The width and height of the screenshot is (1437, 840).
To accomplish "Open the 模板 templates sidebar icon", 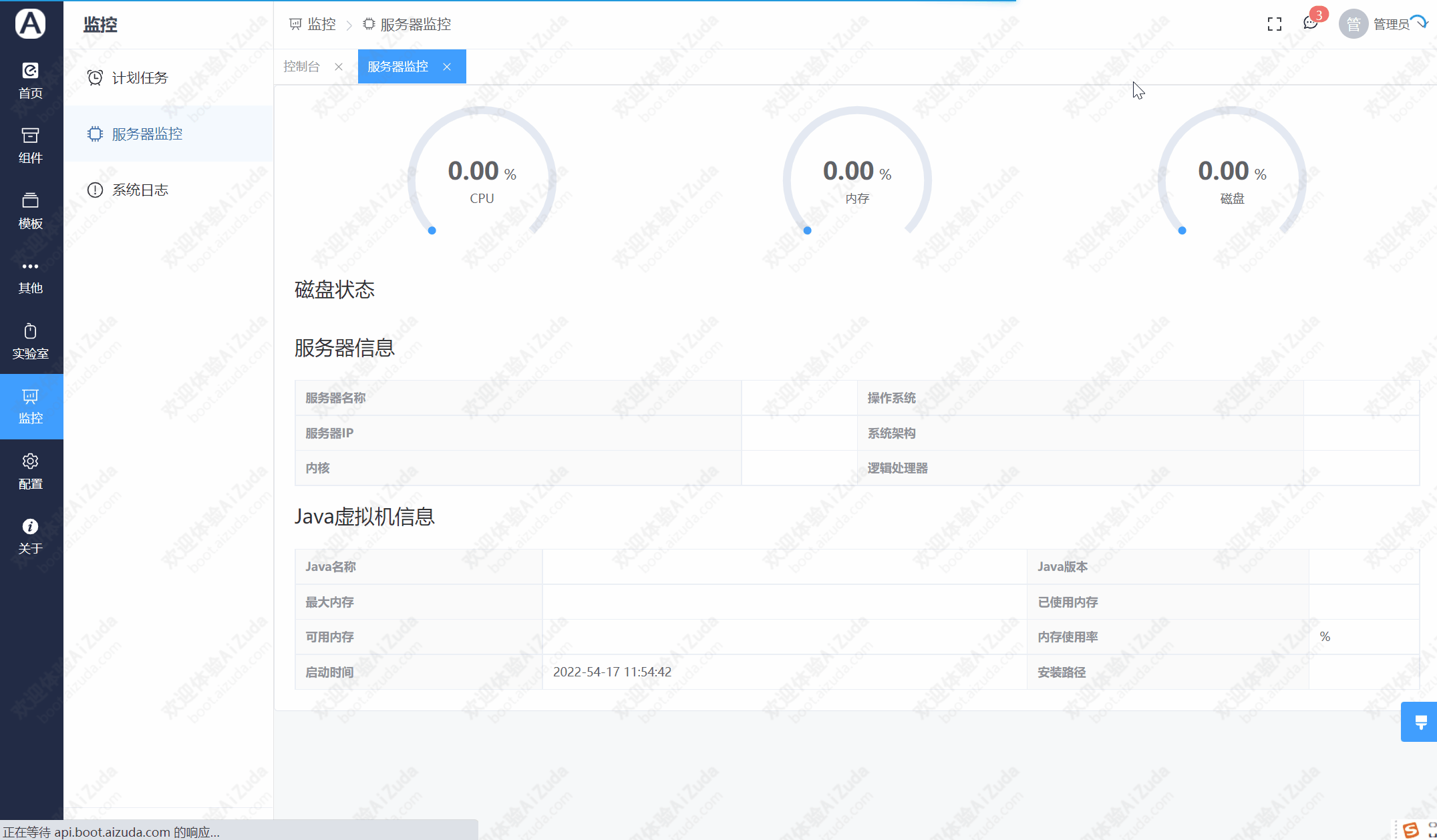I will click(x=31, y=210).
